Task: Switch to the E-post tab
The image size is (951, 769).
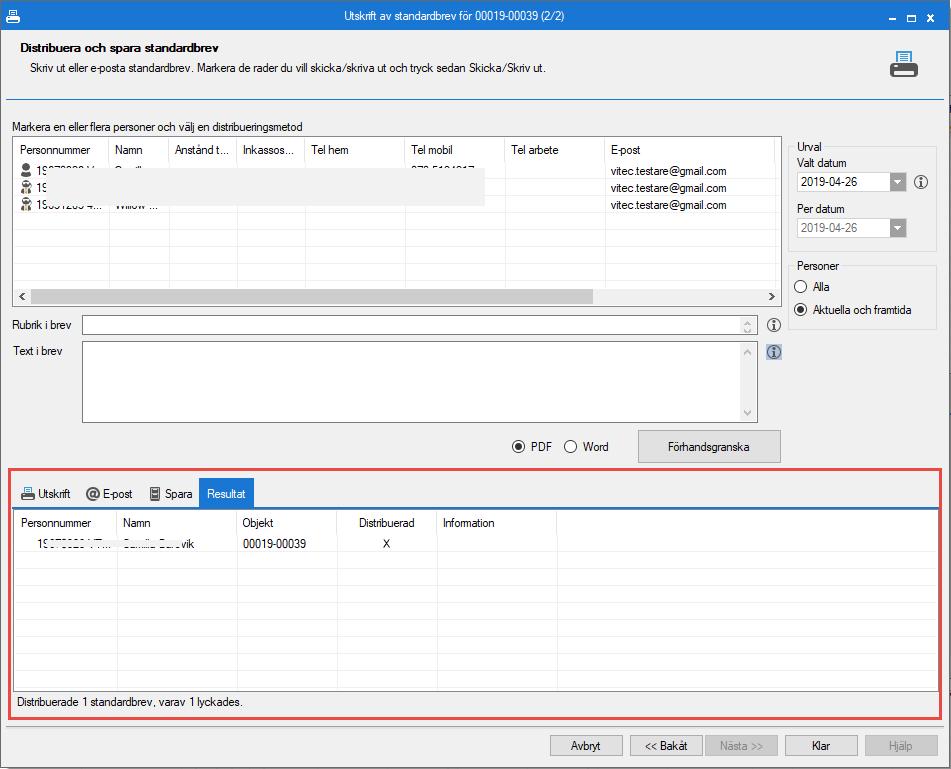Action: tap(109, 494)
